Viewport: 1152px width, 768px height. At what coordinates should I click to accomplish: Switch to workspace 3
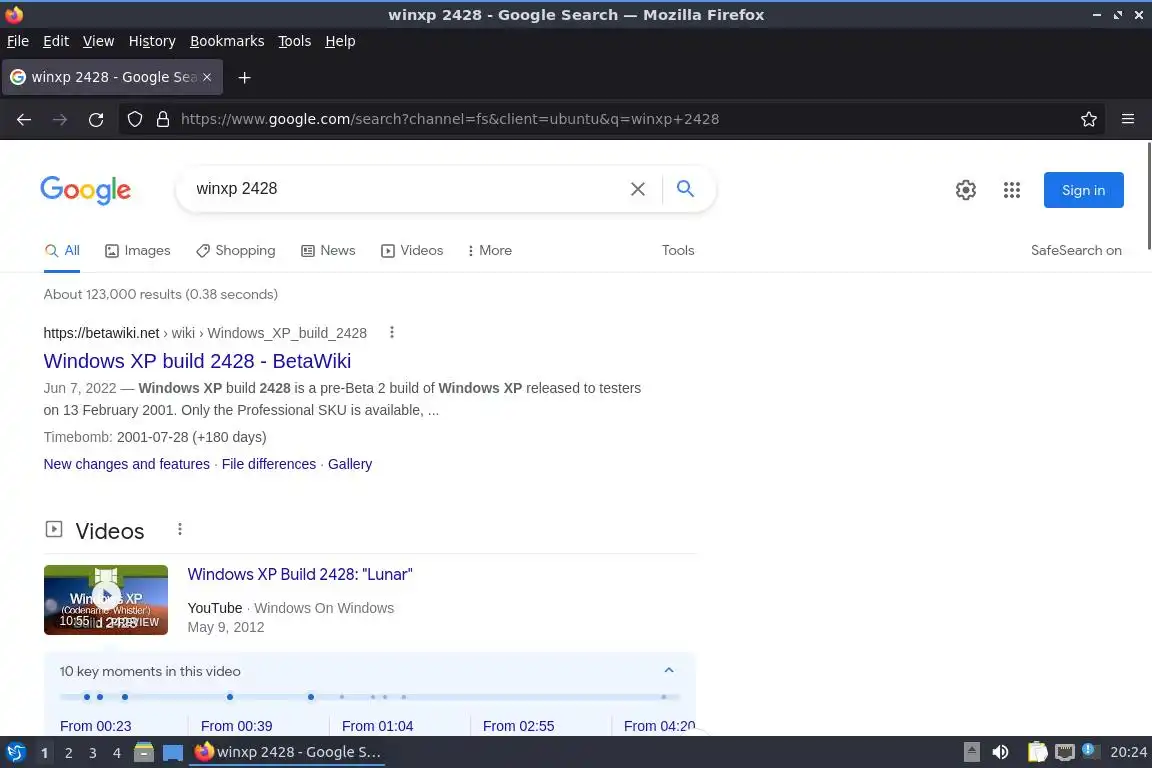[x=93, y=753]
